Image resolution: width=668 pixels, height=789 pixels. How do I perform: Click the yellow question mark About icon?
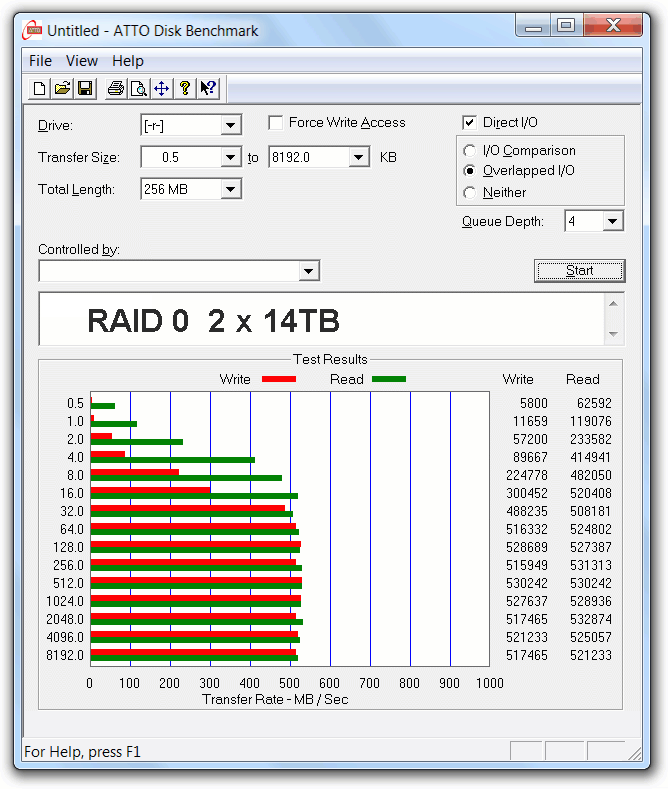pyautogui.click(x=185, y=89)
